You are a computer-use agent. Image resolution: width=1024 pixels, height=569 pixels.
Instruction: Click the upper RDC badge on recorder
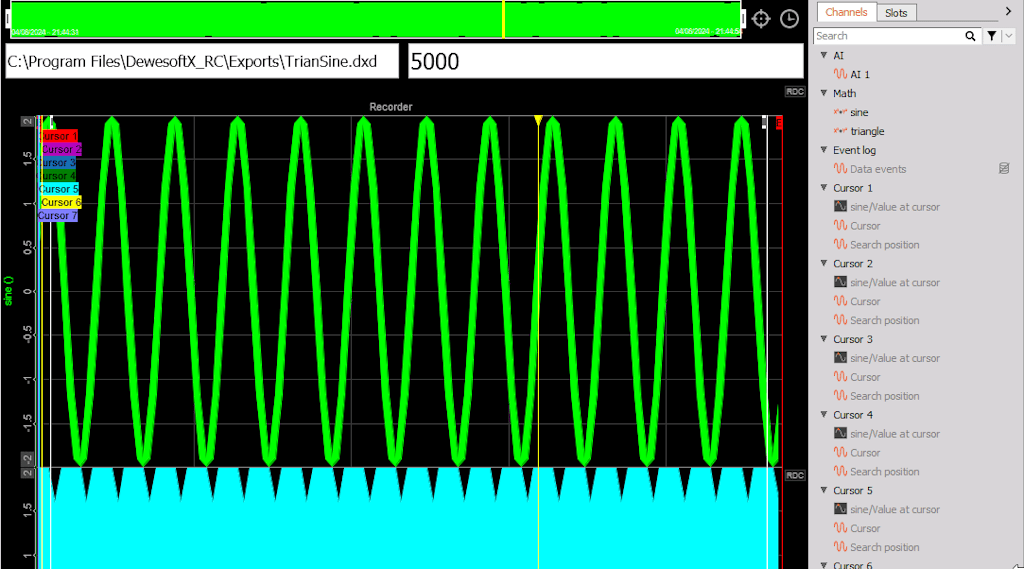pos(795,91)
